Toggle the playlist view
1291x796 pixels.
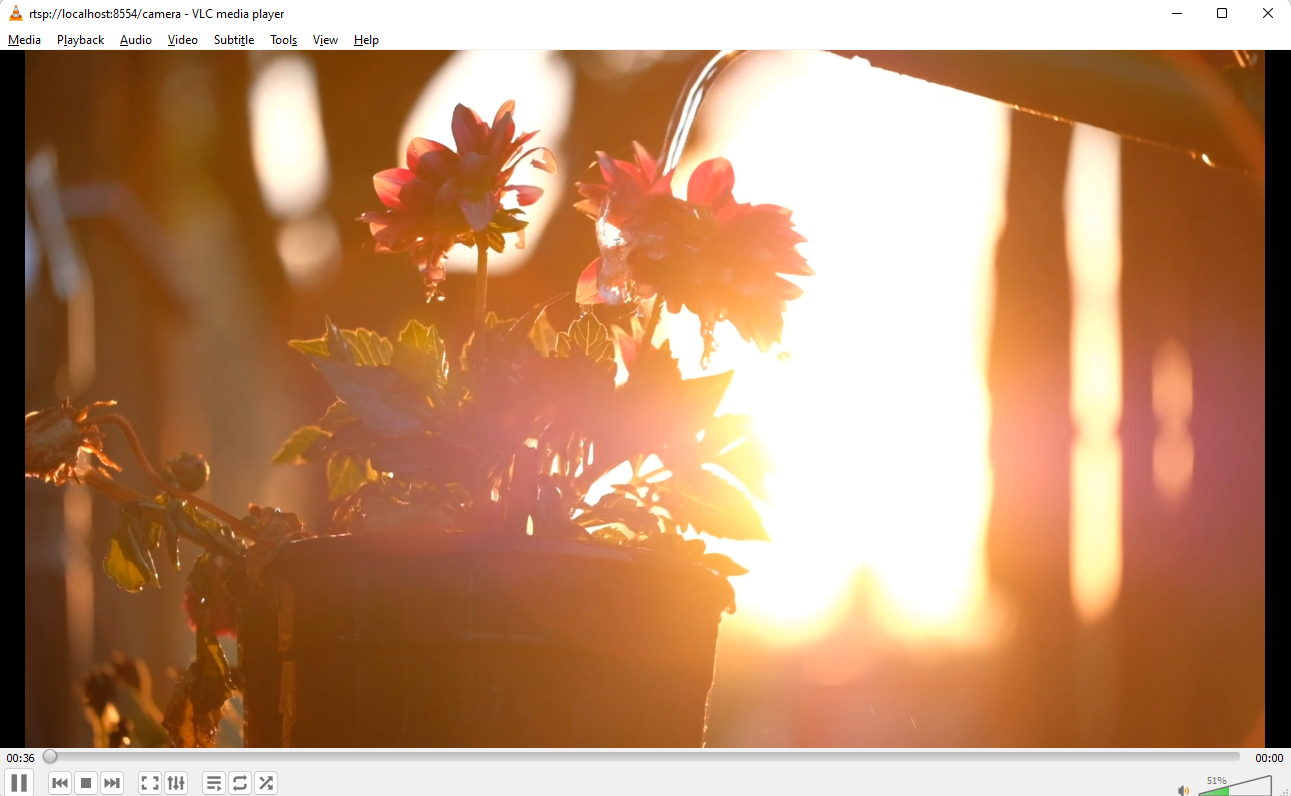pyautogui.click(x=214, y=783)
